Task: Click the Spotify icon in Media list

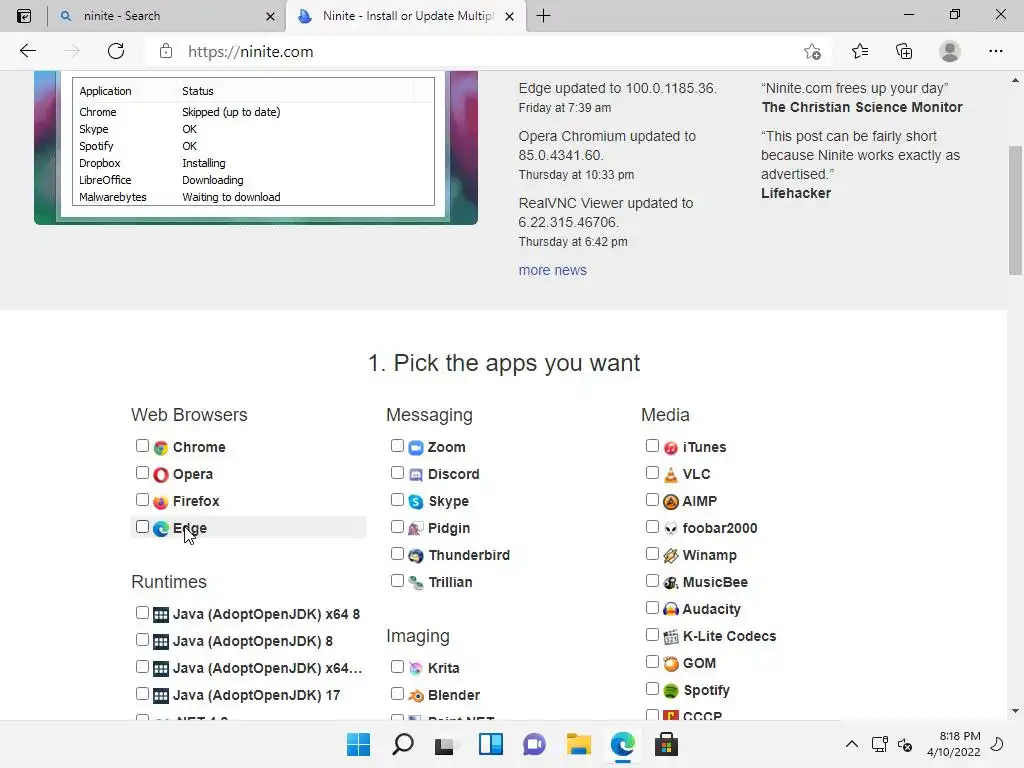Action: coord(671,690)
